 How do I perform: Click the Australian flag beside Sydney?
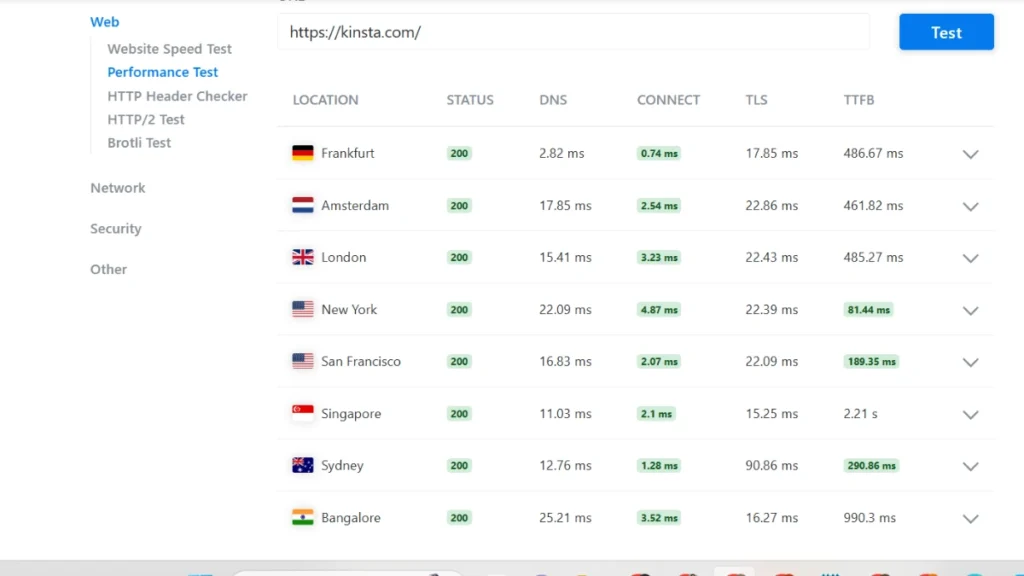pyautogui.click(x=302, y=465)
